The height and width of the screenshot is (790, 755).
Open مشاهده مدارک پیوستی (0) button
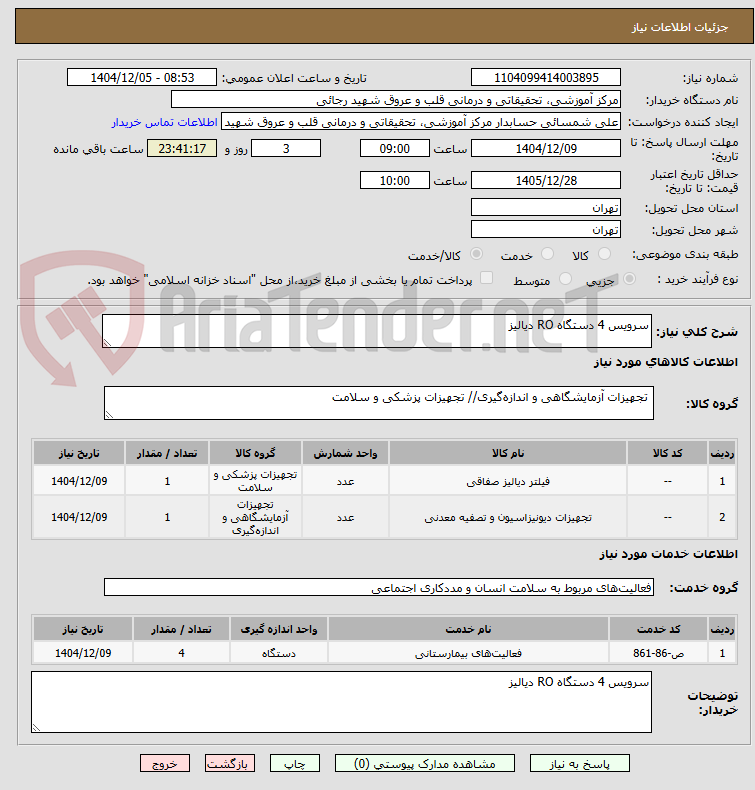coord(425,763)
